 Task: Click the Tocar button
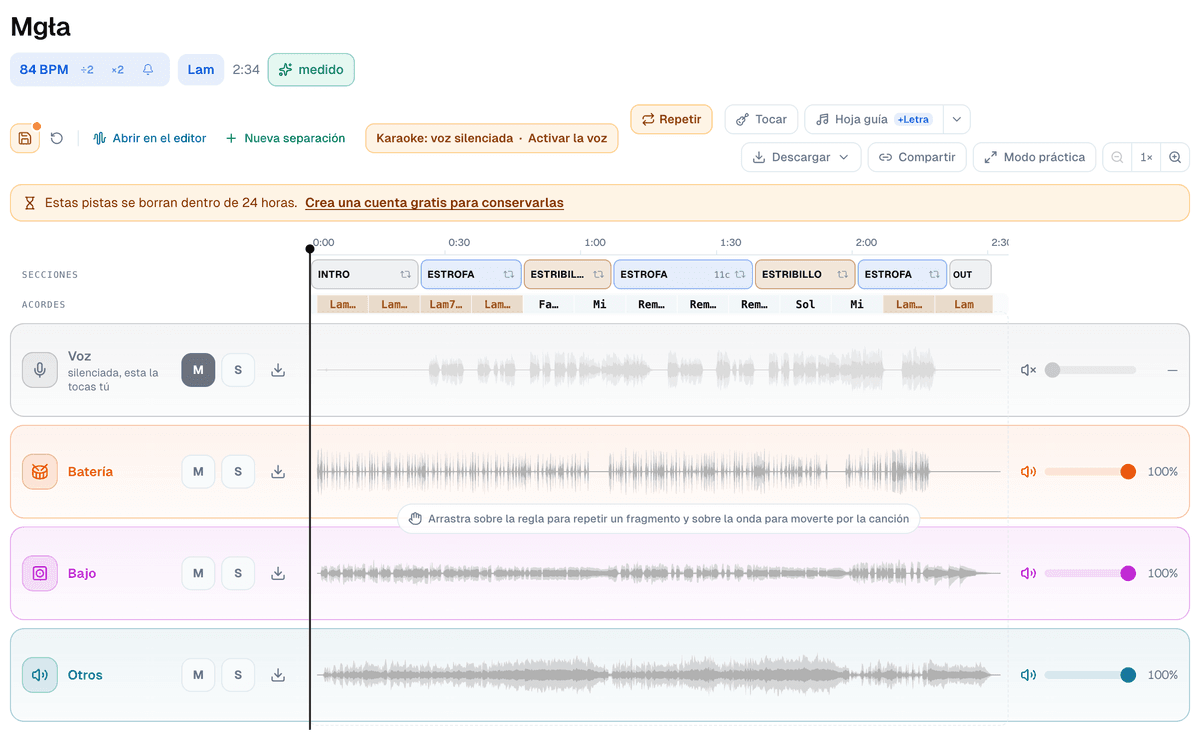(x=762, y=119)
